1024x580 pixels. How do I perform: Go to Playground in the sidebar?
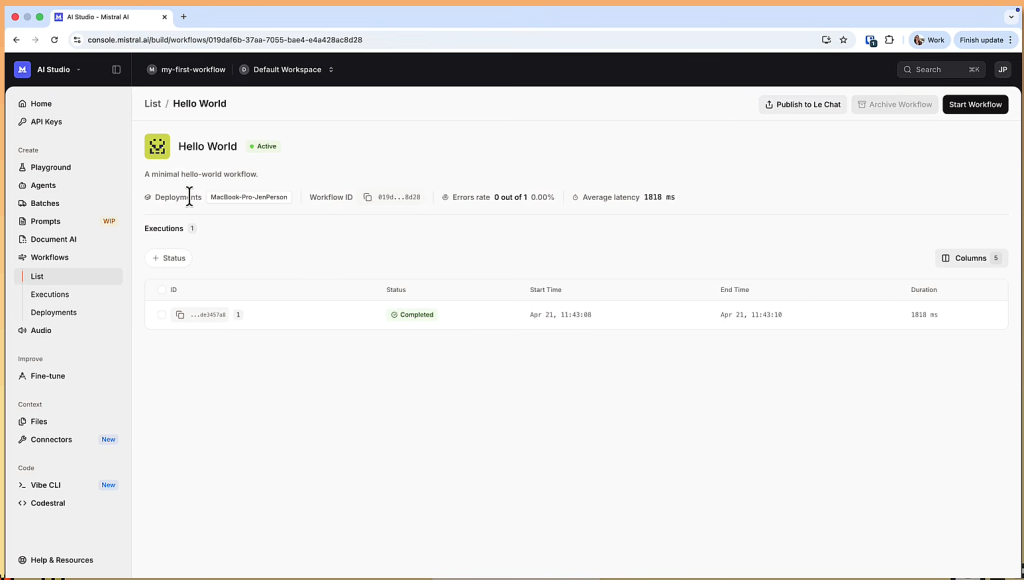coord(50,167)
